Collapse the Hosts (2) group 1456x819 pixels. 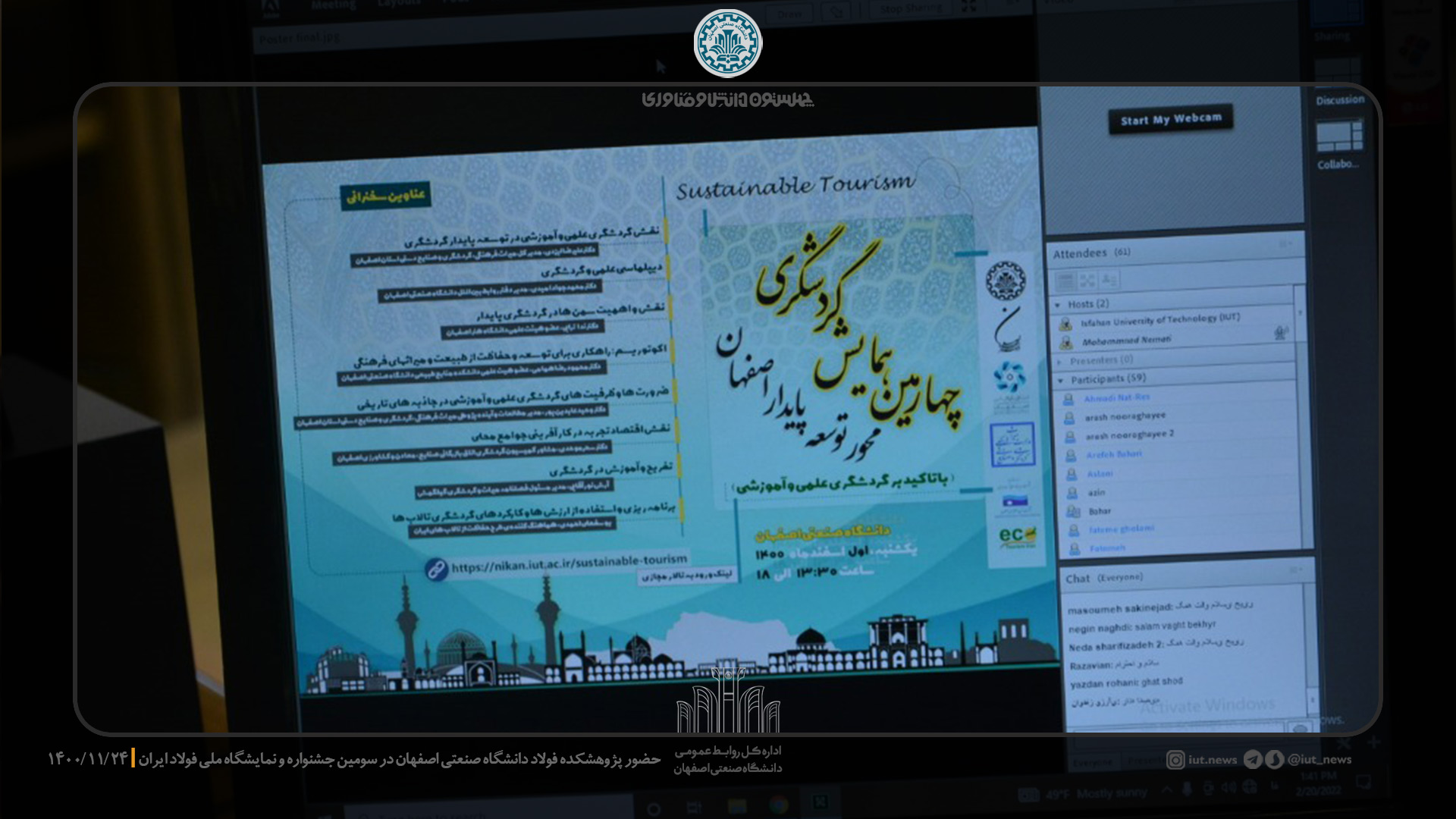coord(1058,305)
